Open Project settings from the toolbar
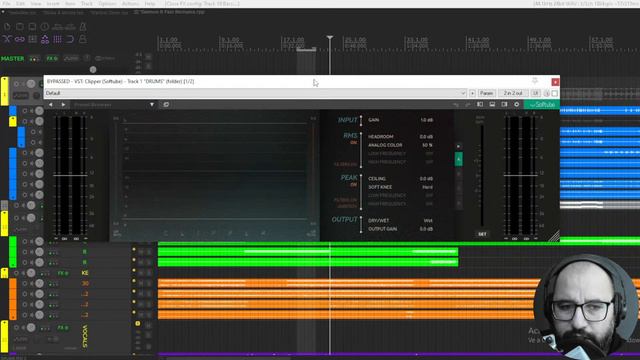 (44, 27)
